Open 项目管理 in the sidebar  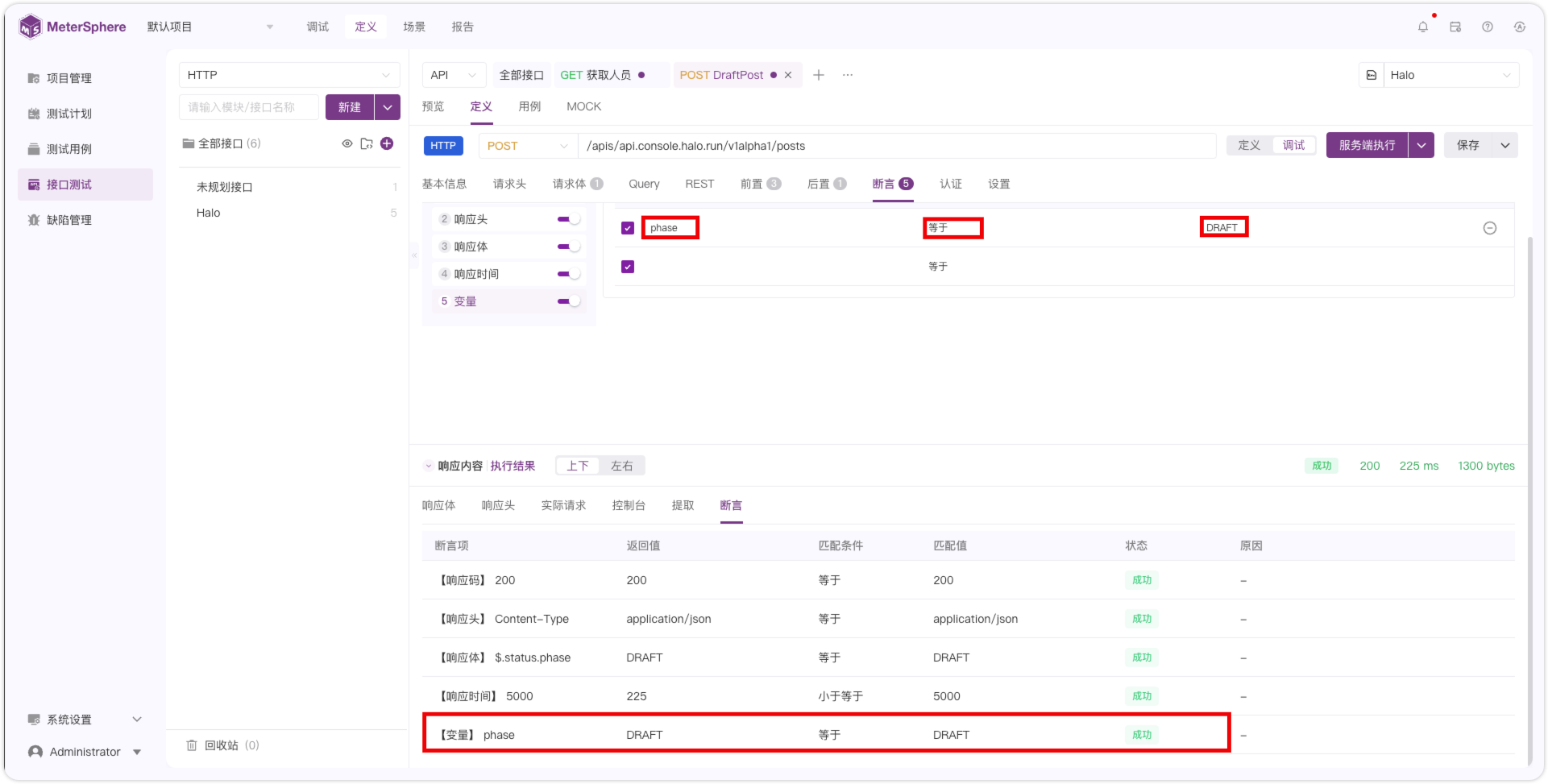pyautogui.click(x=69, y=78)
